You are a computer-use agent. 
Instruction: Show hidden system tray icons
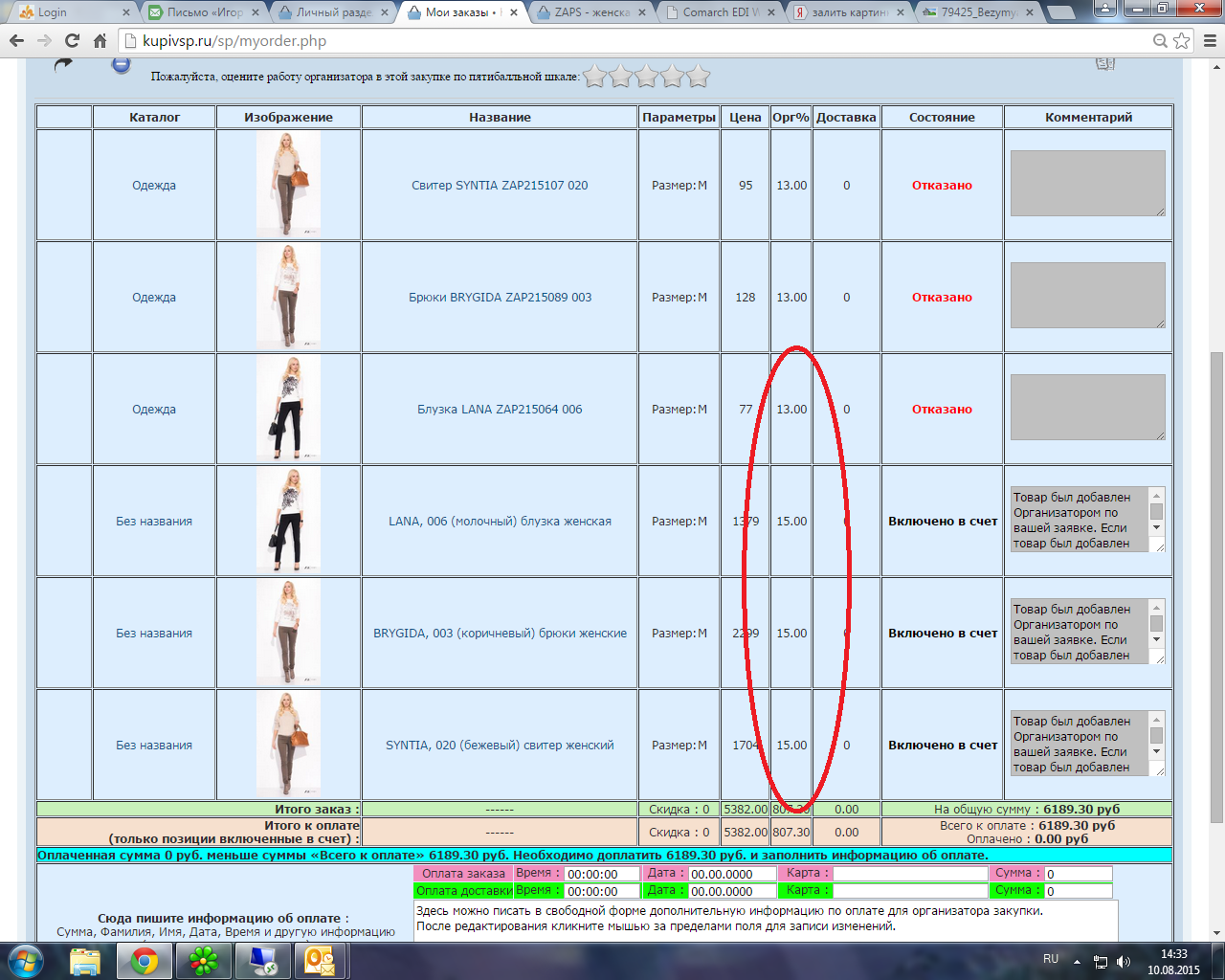click(x=1077, y=961)
